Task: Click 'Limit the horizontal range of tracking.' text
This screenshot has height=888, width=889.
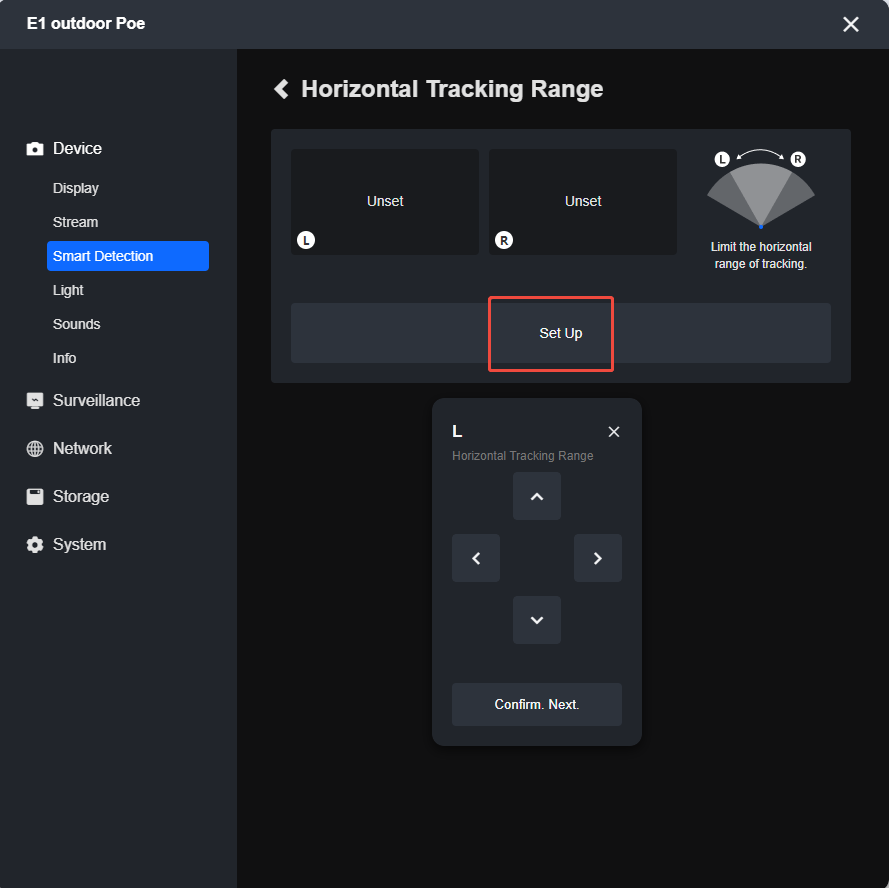Action: [760, 255]
